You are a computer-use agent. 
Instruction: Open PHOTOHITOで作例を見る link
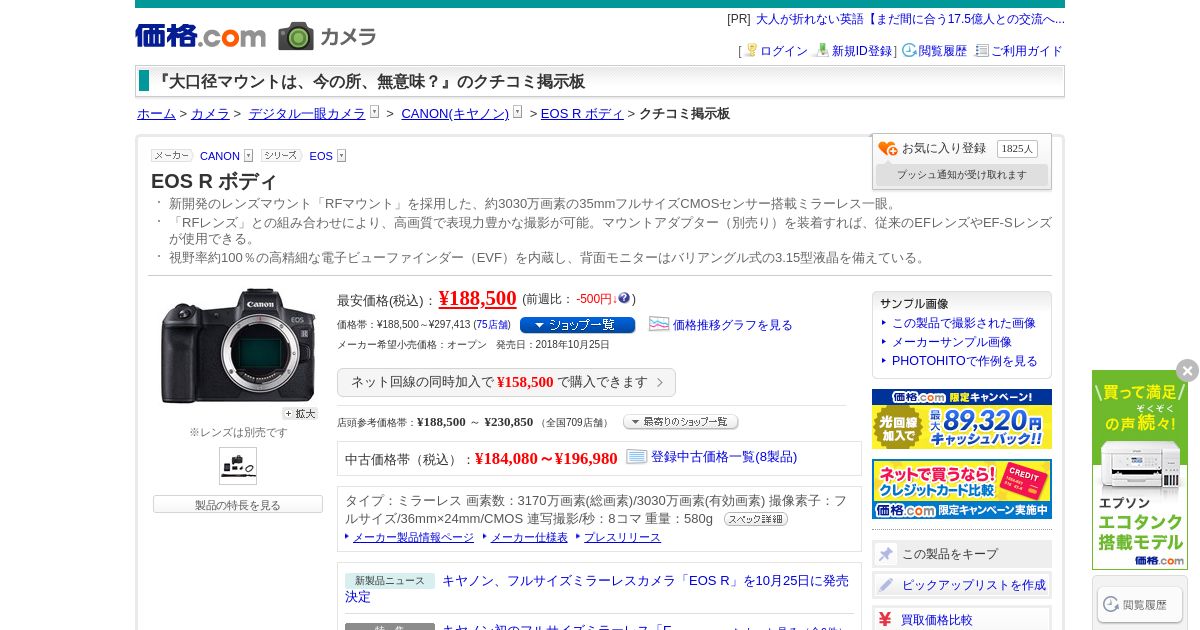coord(965,361)
